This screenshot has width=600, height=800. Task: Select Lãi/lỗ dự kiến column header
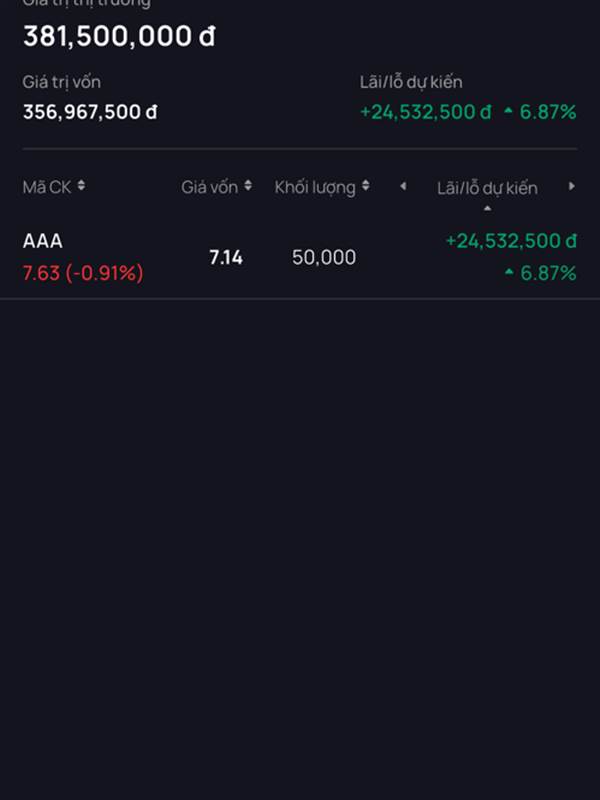pos(487,188)
